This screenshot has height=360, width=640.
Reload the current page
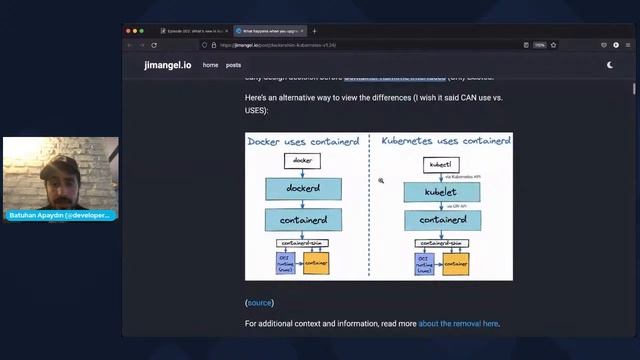coord(154,45)
